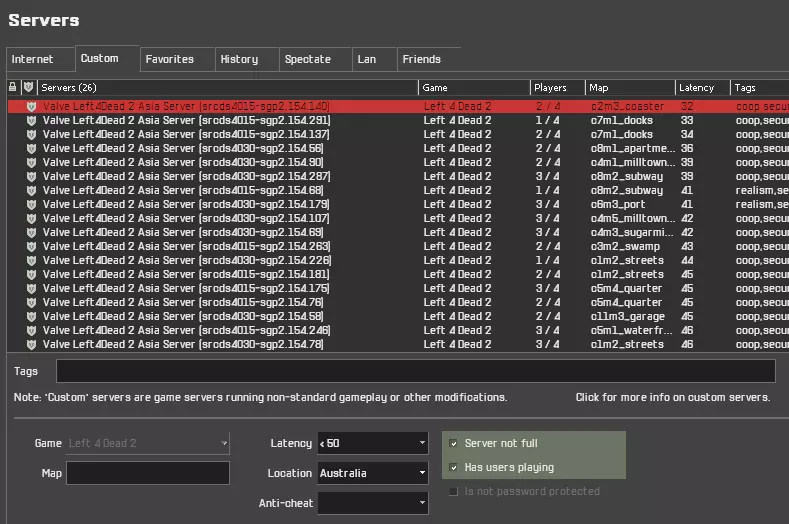Click the Map filter text box
789x524 pixels.
(148, 473)
